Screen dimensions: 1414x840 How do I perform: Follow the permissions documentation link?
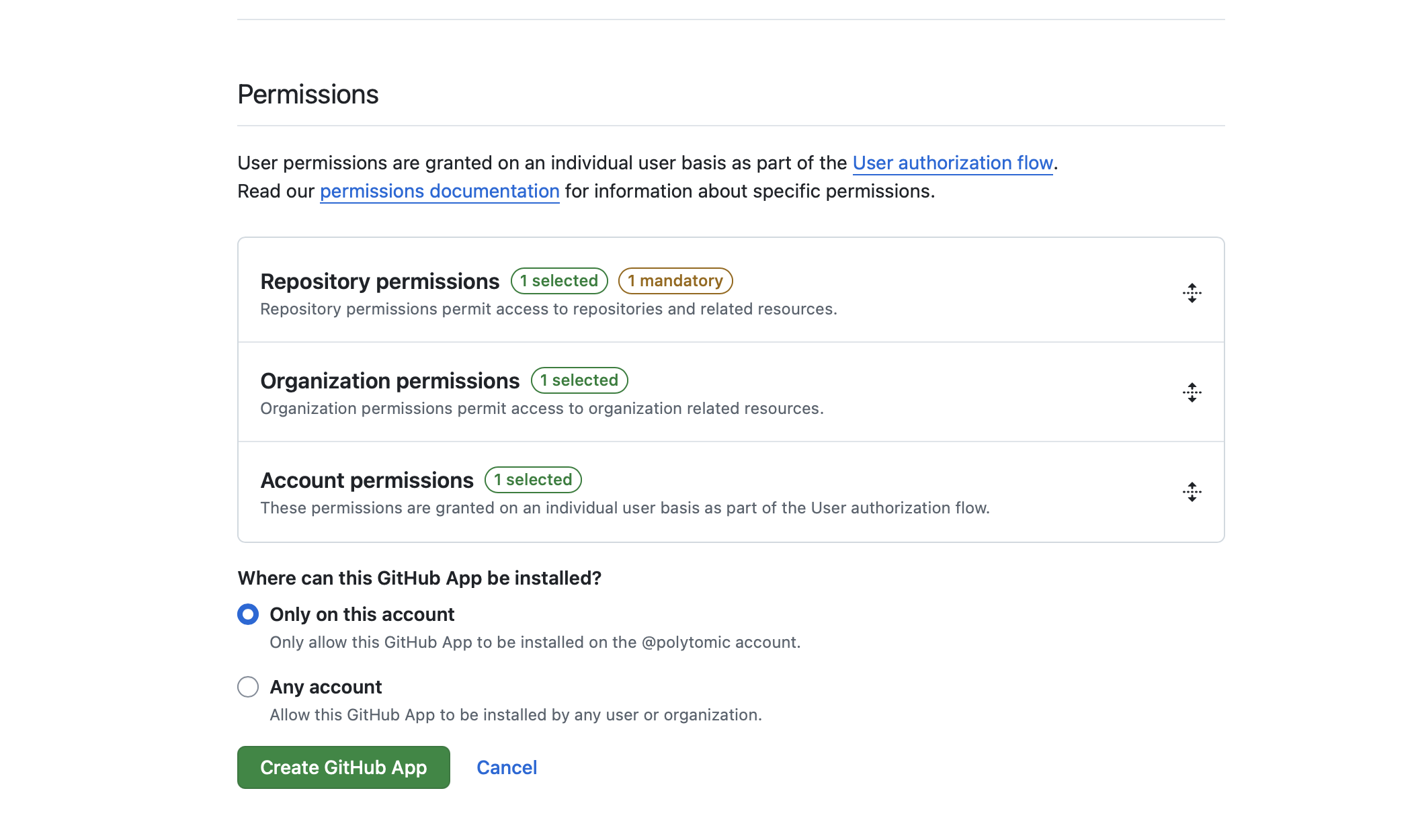[x=440, y=191]
